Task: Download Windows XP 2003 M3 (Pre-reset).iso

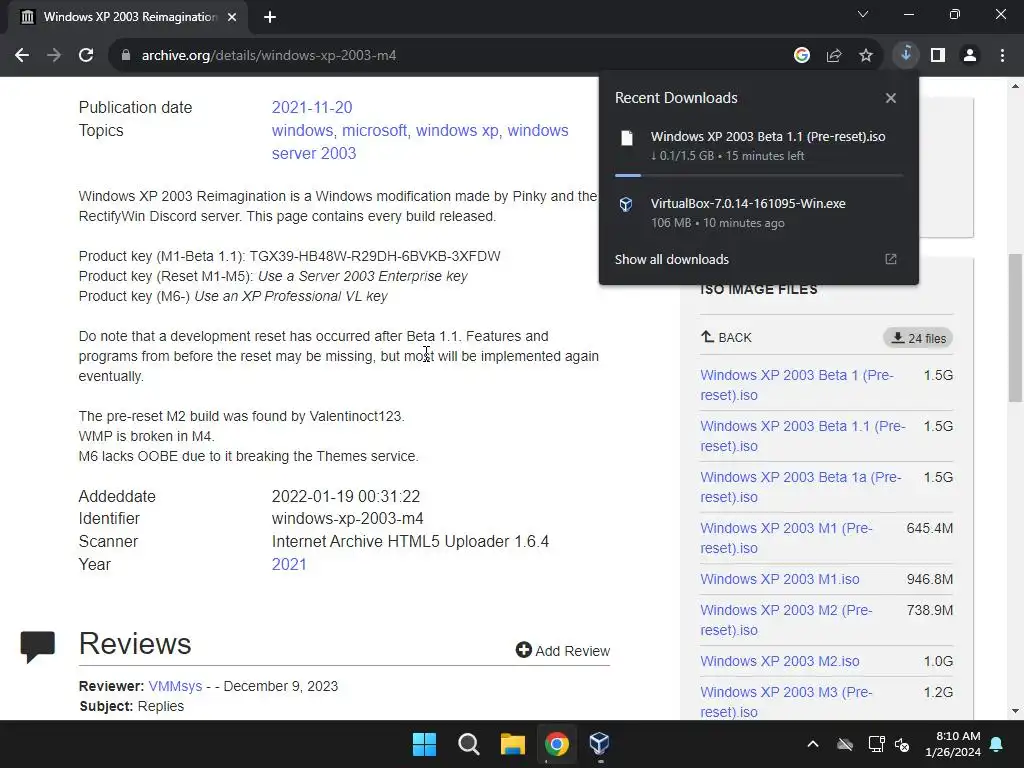Action: (x=786, y=702)
